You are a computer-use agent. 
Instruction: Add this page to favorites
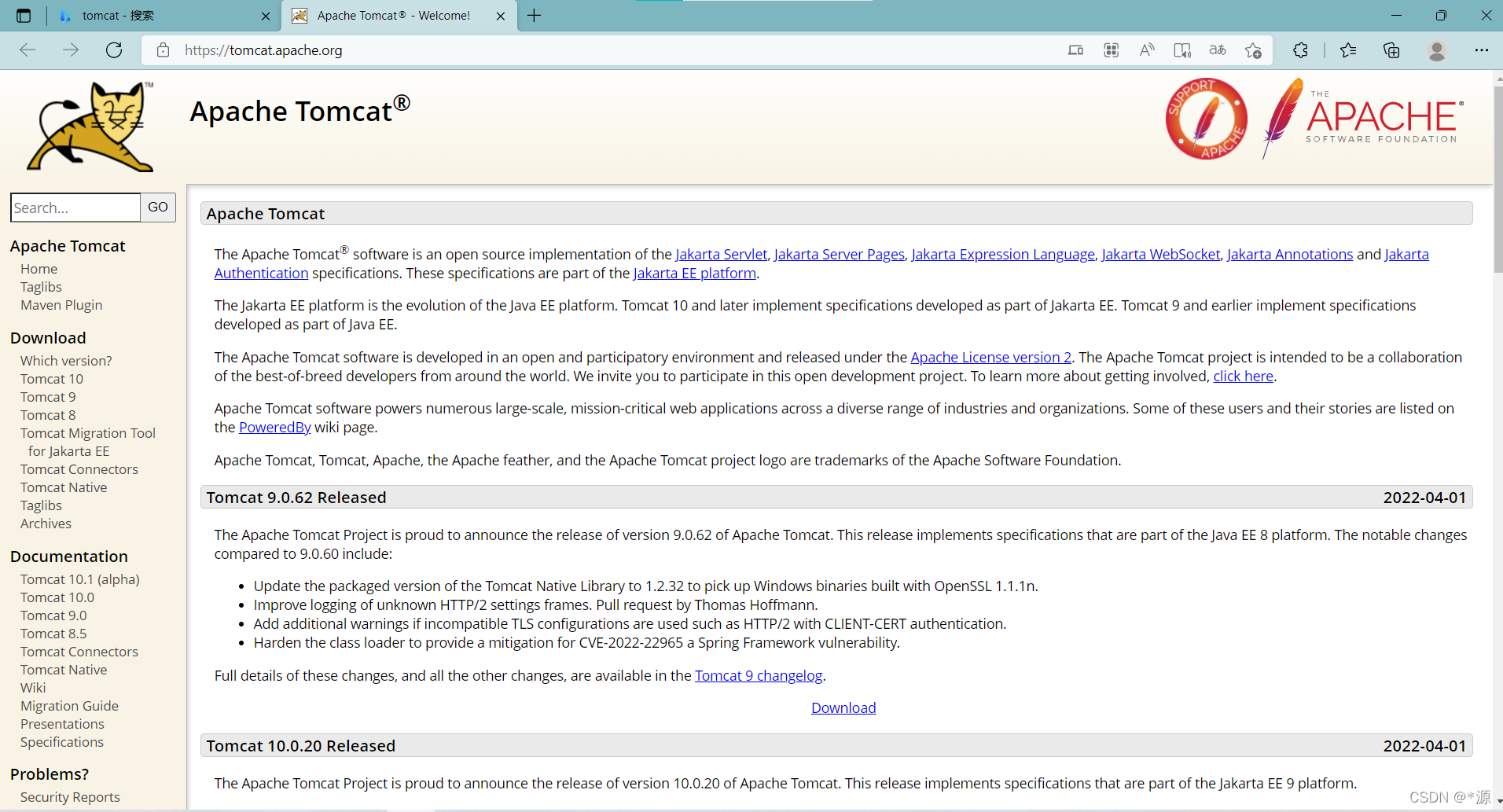tap(1253, 50)
